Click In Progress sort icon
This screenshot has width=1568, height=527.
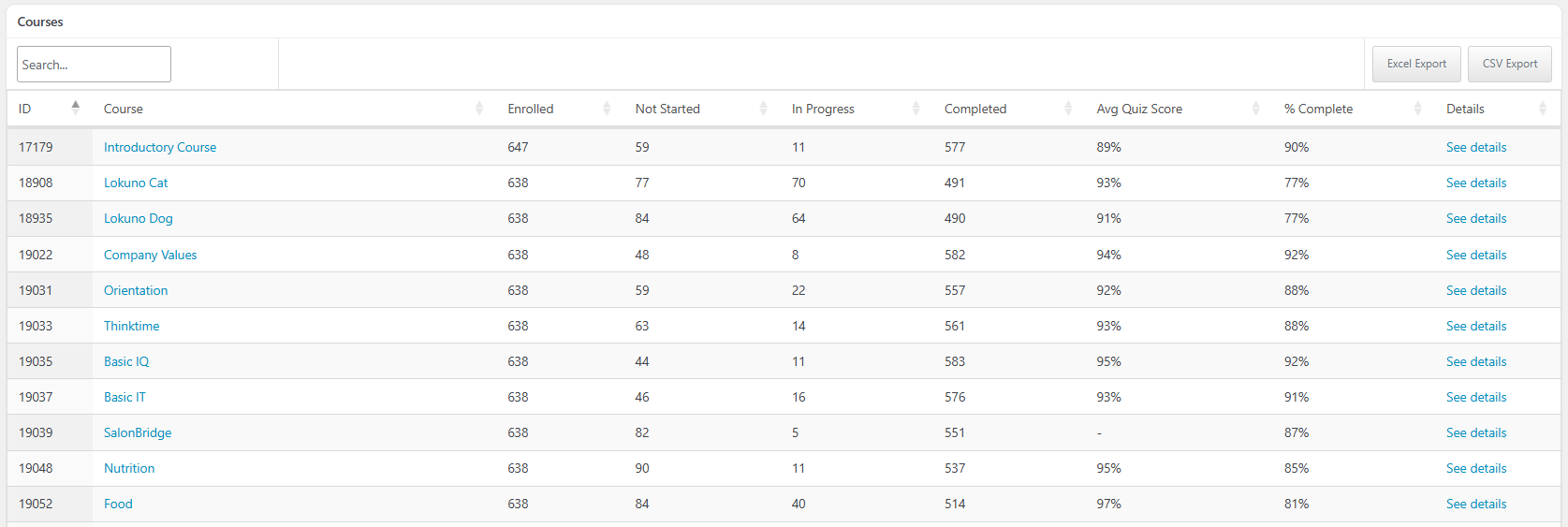(916, 109)
